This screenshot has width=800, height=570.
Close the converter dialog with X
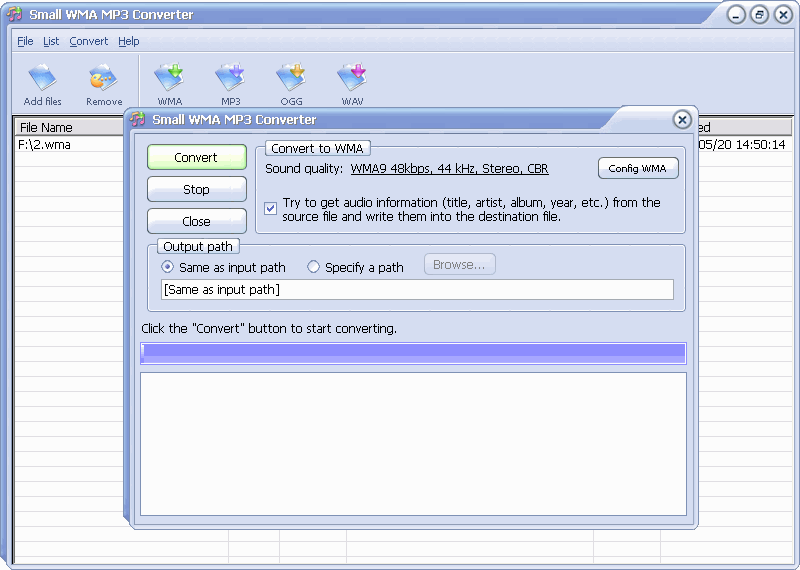point(682,120)
